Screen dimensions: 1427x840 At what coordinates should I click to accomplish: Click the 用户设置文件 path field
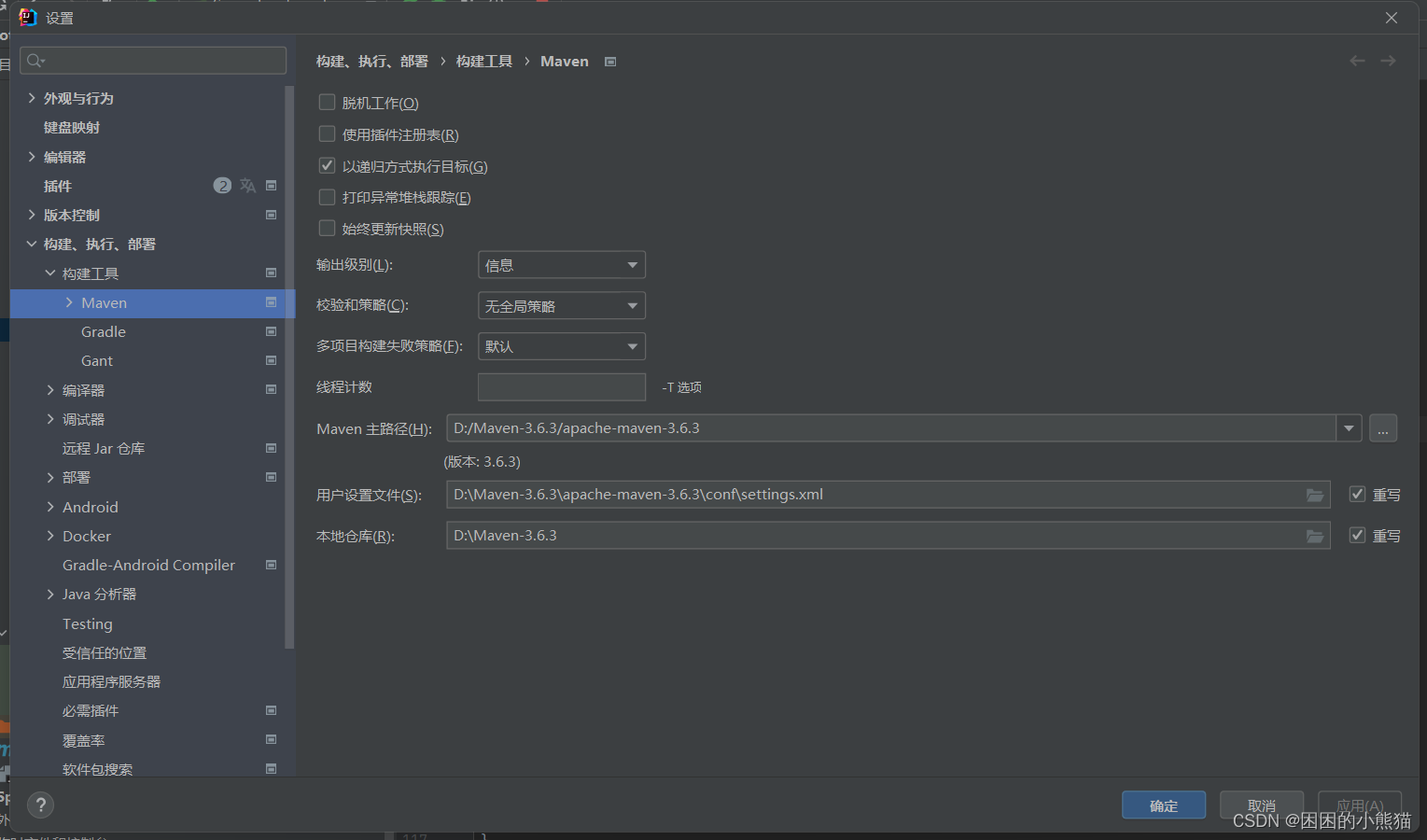(888, 495)
